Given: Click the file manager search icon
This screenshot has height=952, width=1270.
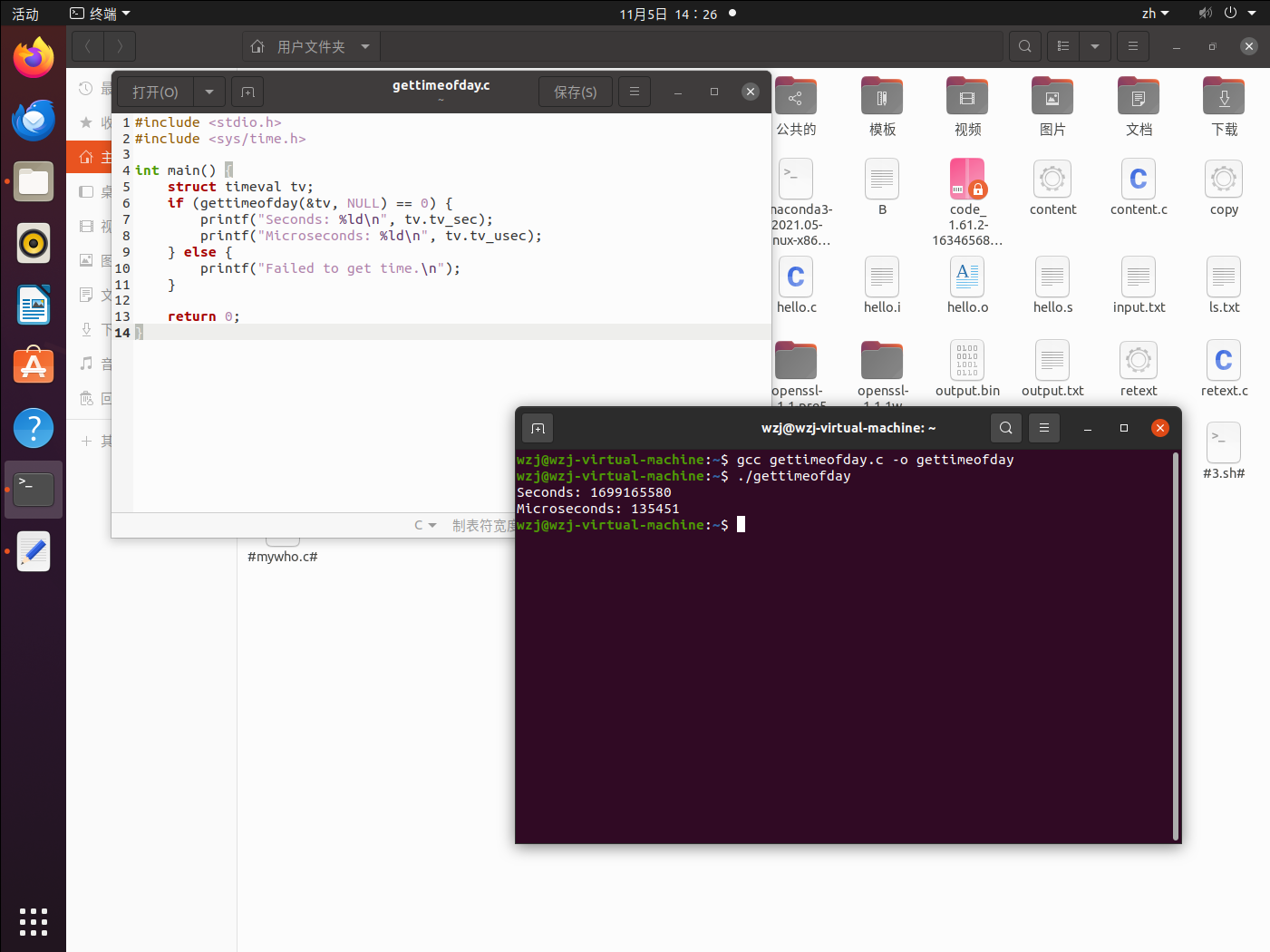Looking at the screenshot, I should tap(1024, 46).
